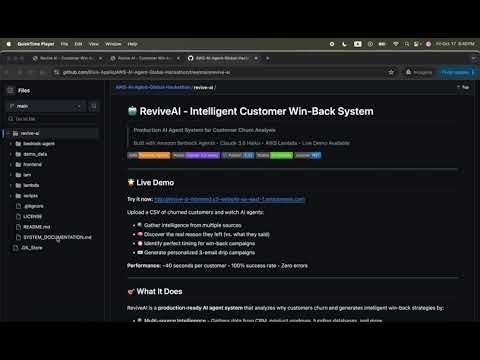Click the Files panel title
480x360 pixels.
[x=24, y=90]
